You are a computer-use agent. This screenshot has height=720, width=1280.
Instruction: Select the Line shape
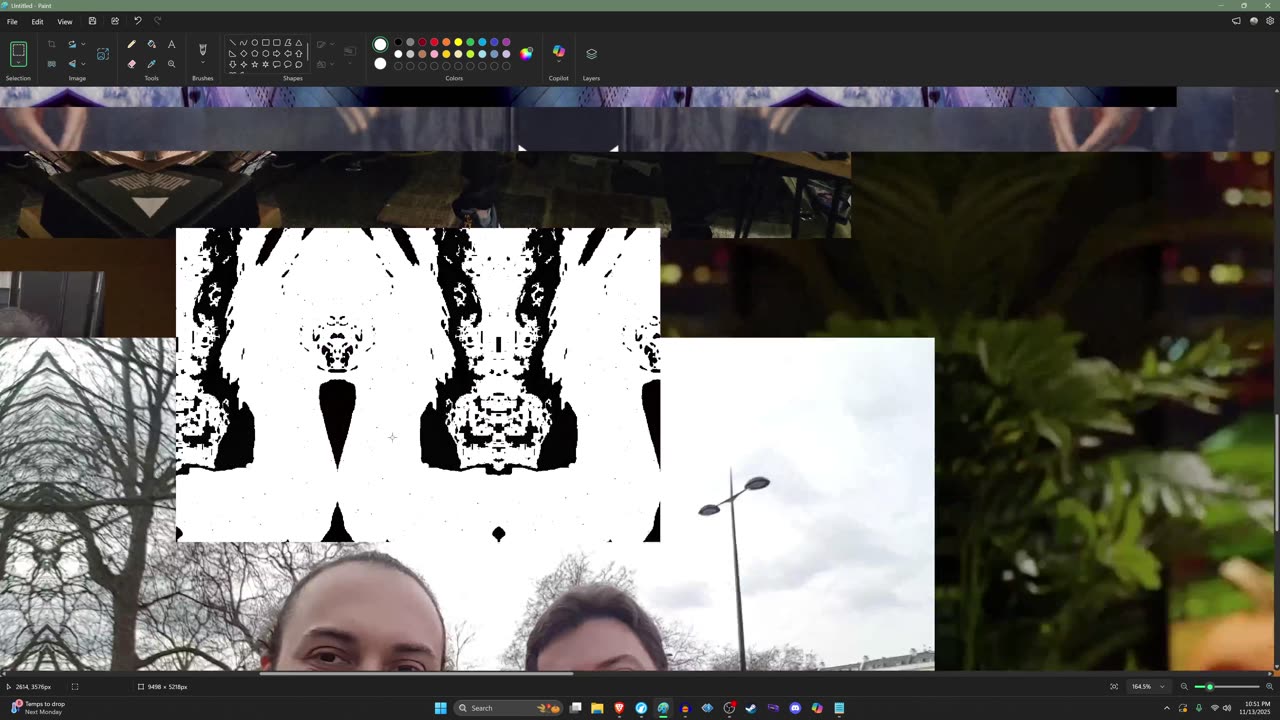tap(232, 42)
